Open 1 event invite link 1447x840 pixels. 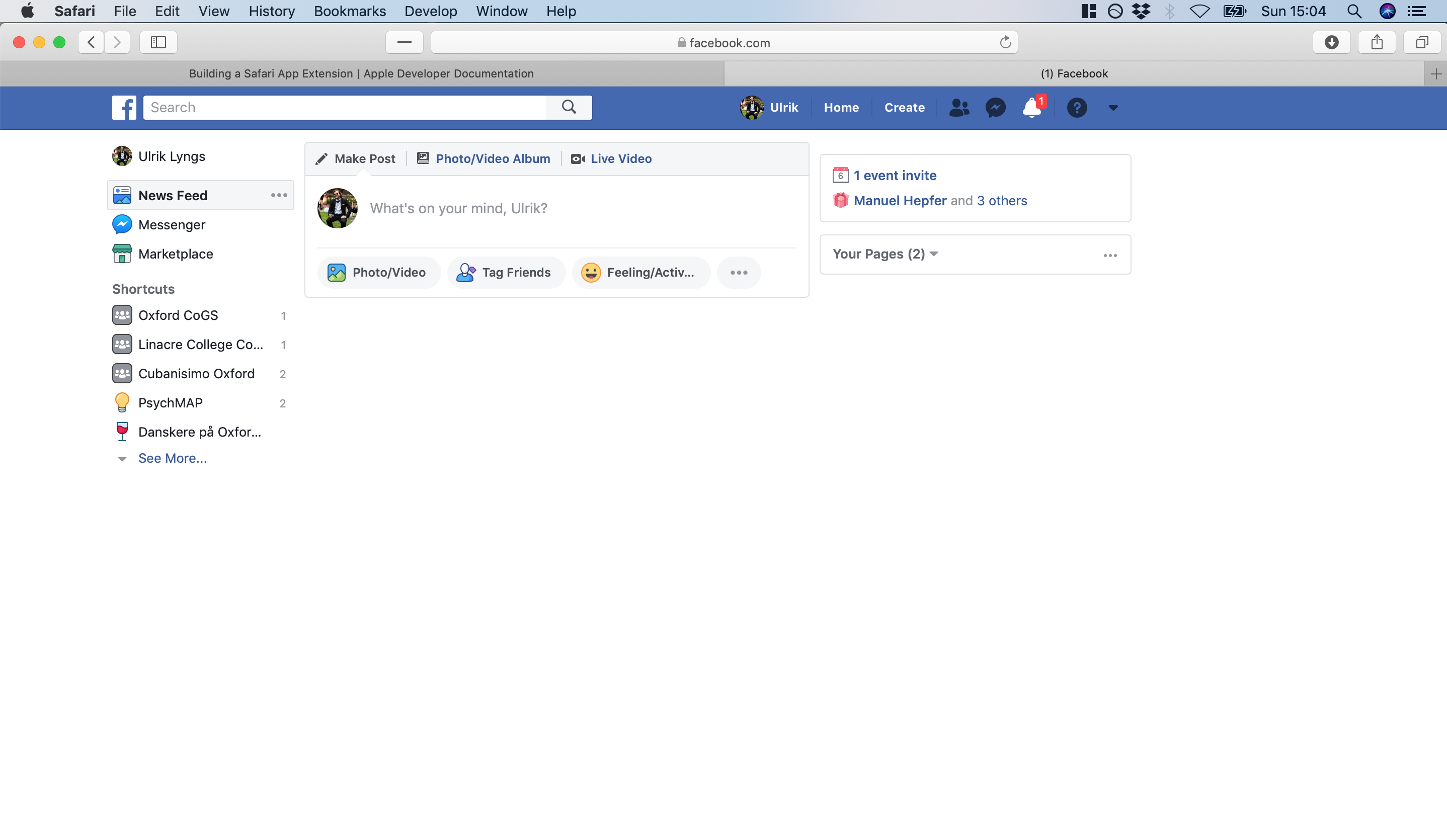895,176
